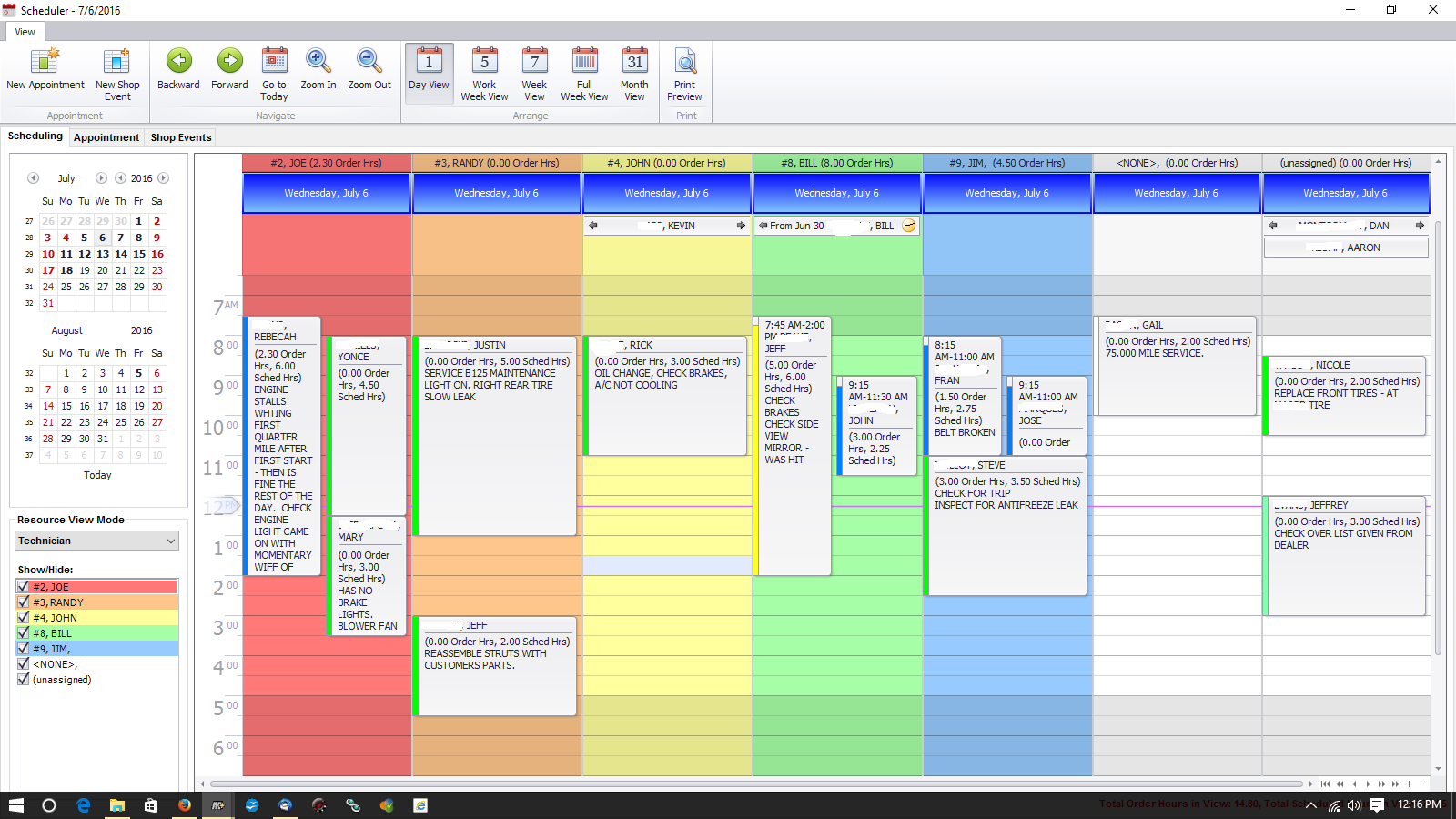The height and width of the screenshot is (819, 1456).
Task: Open Windows Start menu
Action: (15, 805)
